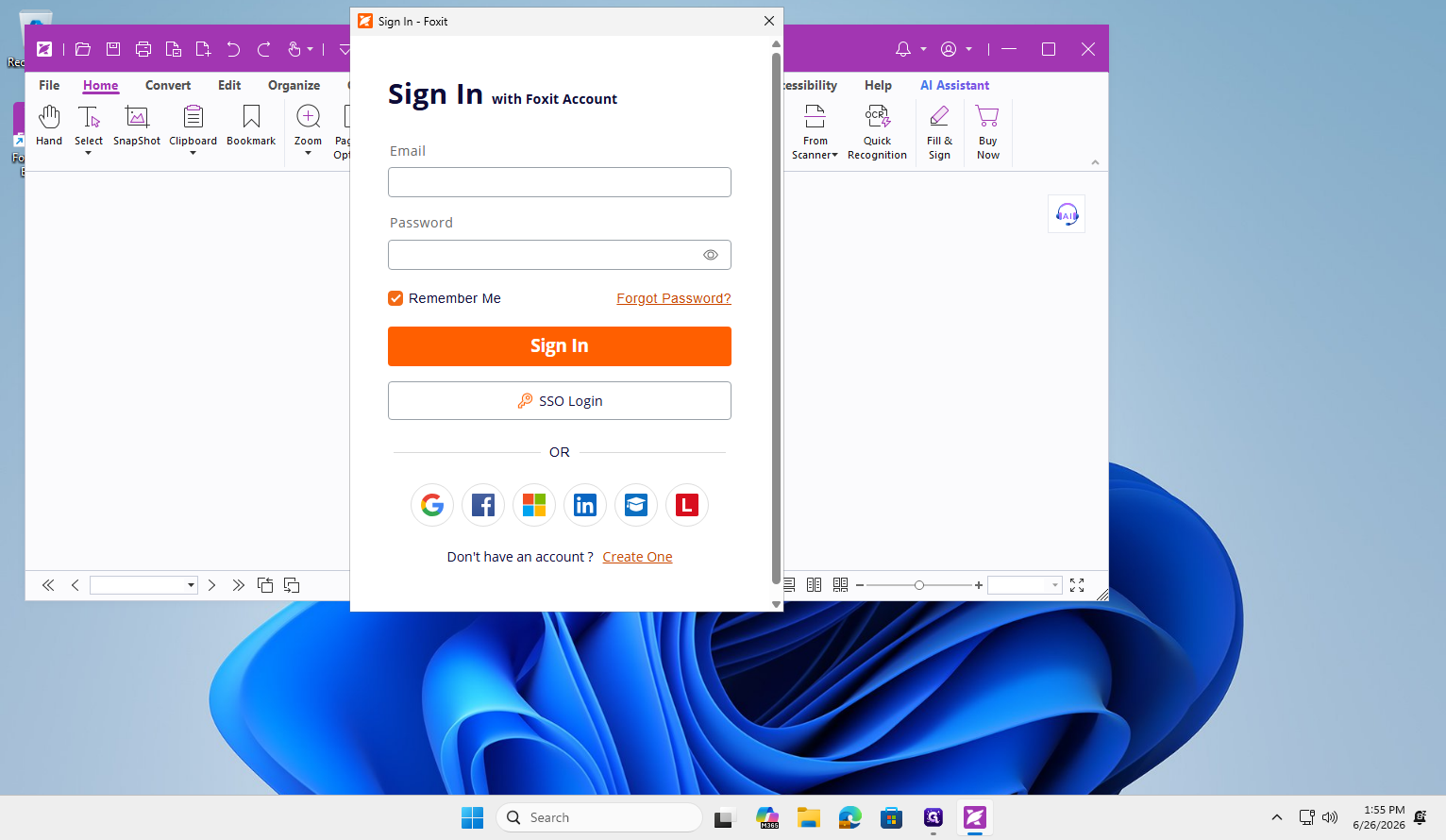This screenshot has width=1446, height=840.
Task: Select the Fill & Sign tool
Action: tap(939, 132)
